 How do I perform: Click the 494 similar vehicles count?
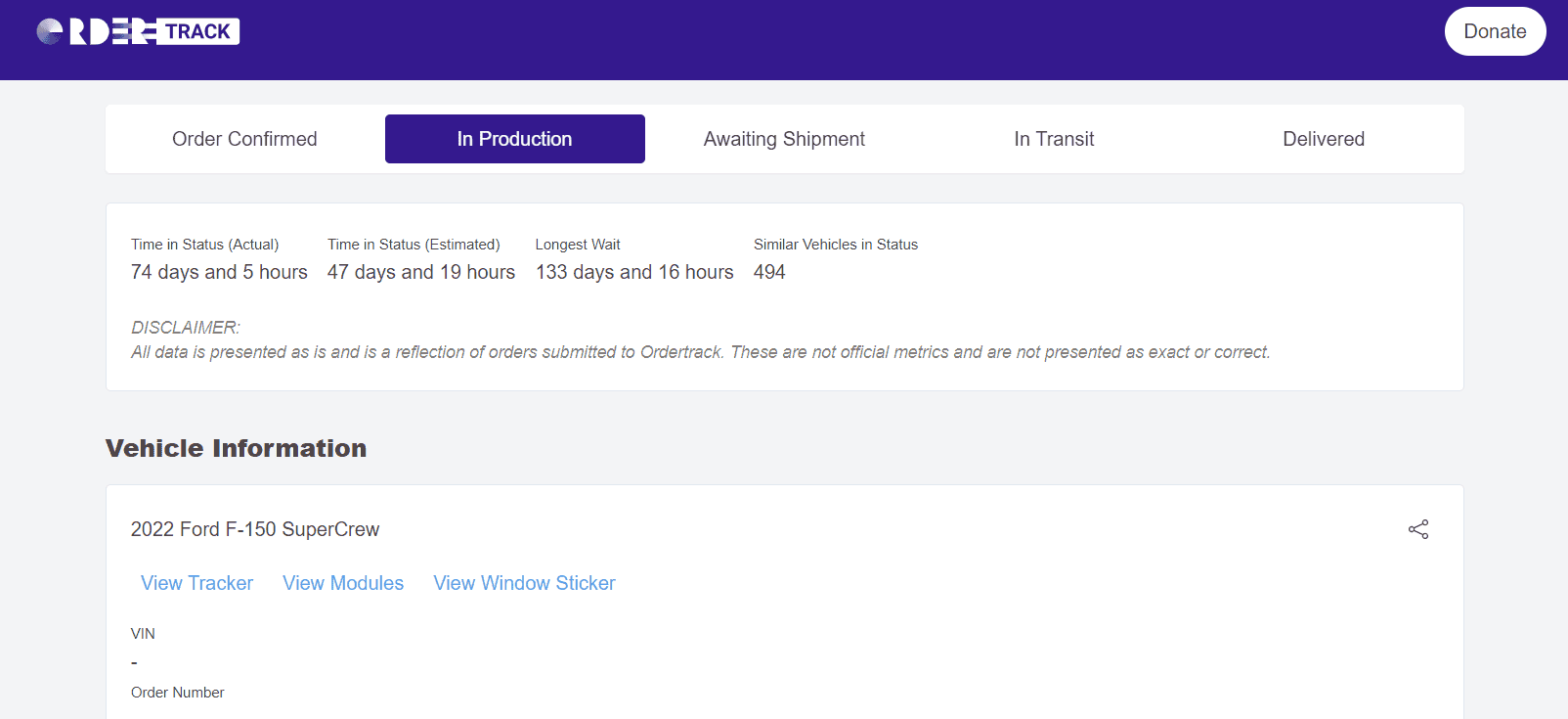point(769,272)
